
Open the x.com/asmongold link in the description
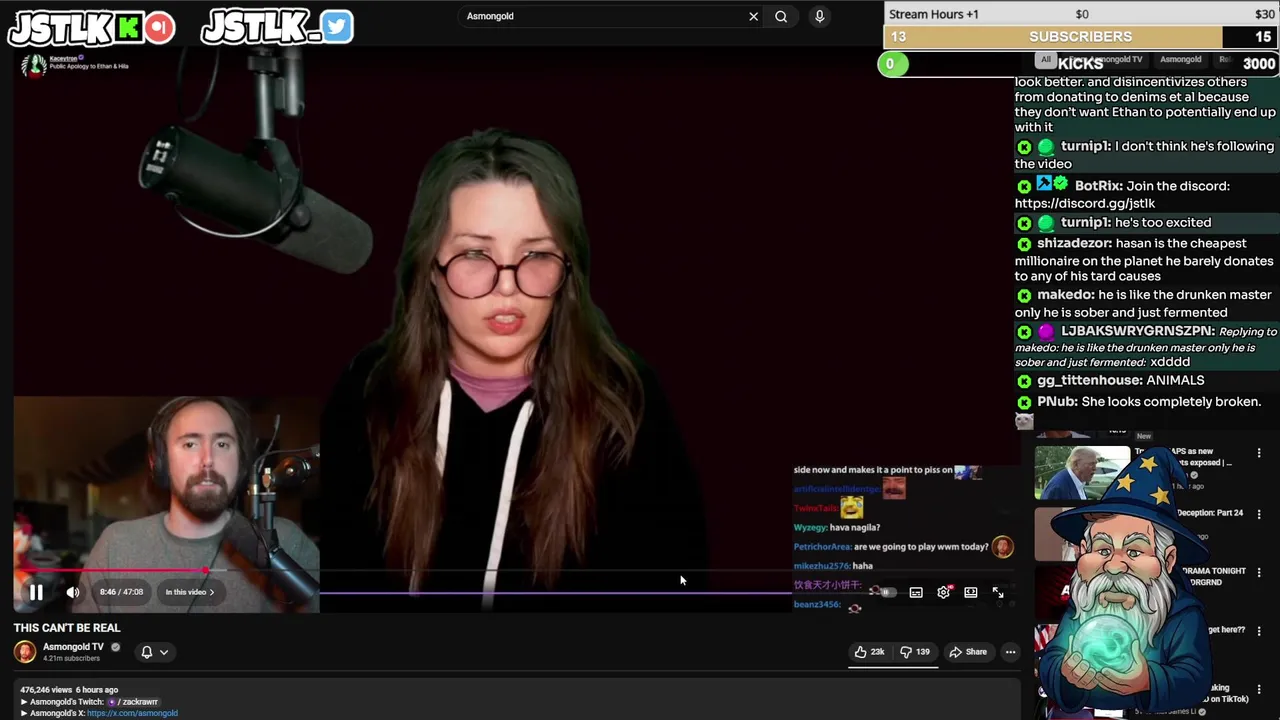[x=132, y=713]
